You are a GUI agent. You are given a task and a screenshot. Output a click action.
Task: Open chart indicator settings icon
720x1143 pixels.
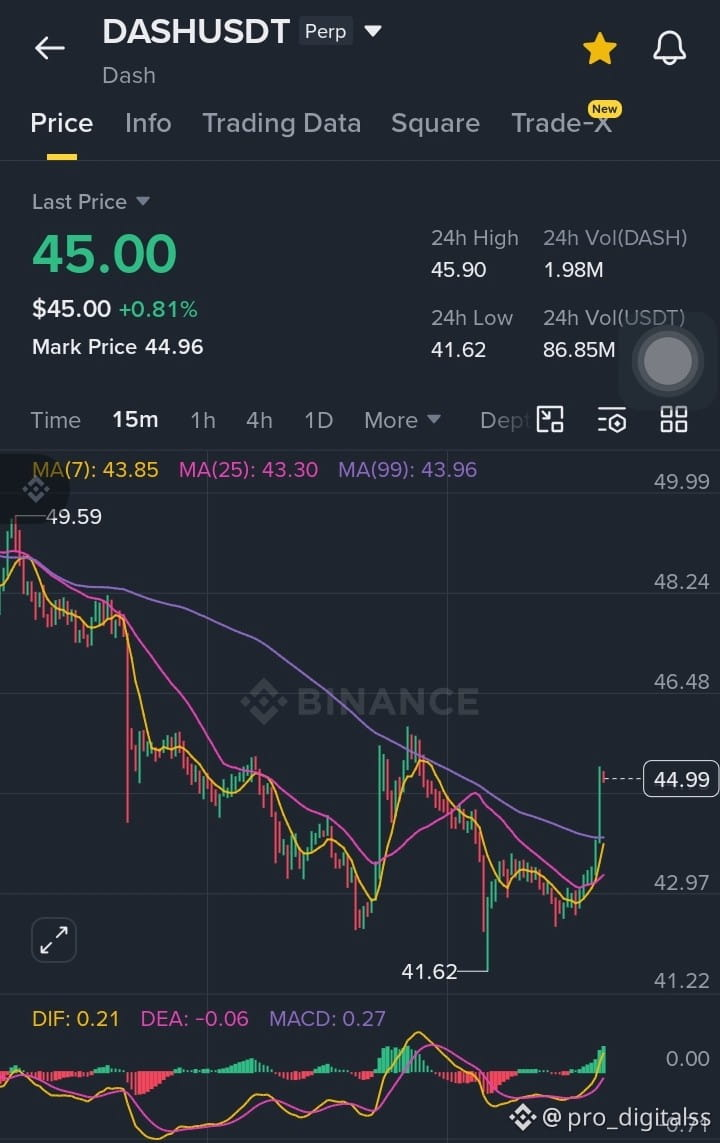coord(611,420)
